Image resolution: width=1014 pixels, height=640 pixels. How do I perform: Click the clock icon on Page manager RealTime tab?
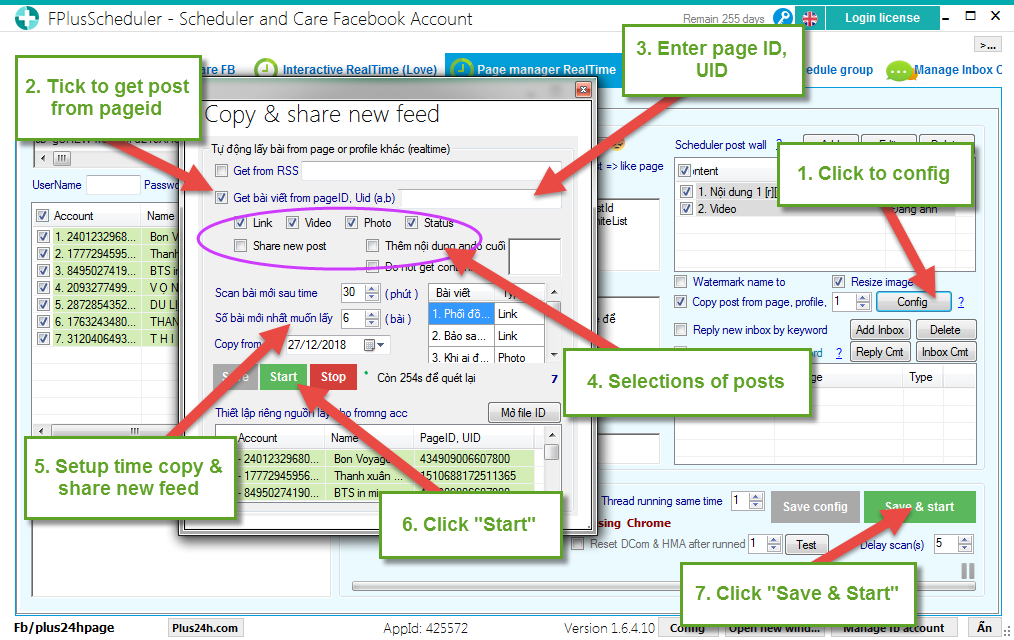[x=461, y=69]
